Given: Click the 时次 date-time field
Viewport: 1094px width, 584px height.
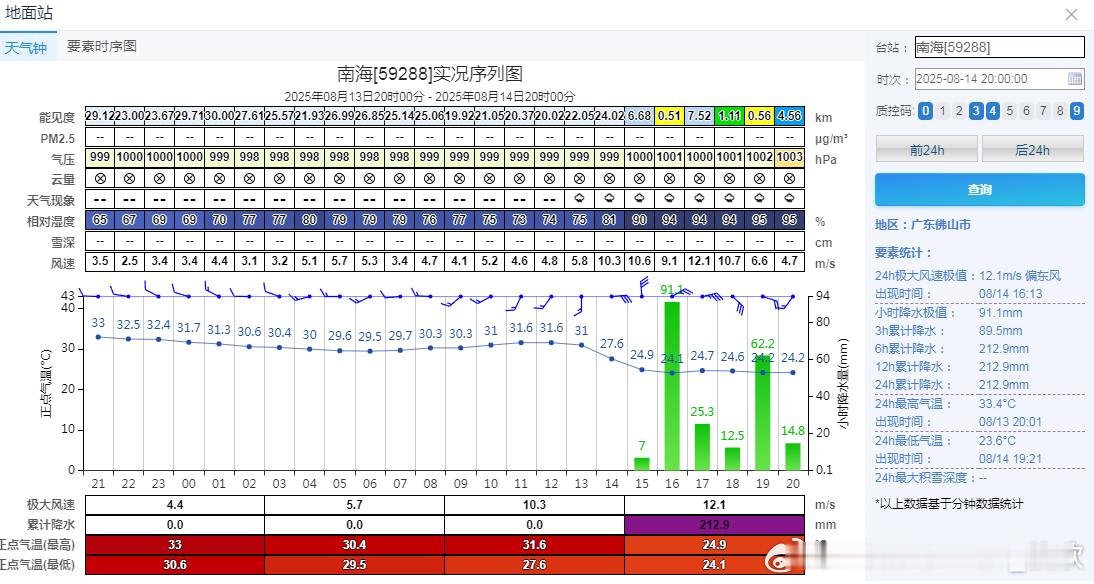Looking at the screenshot, I should point(999,79).
